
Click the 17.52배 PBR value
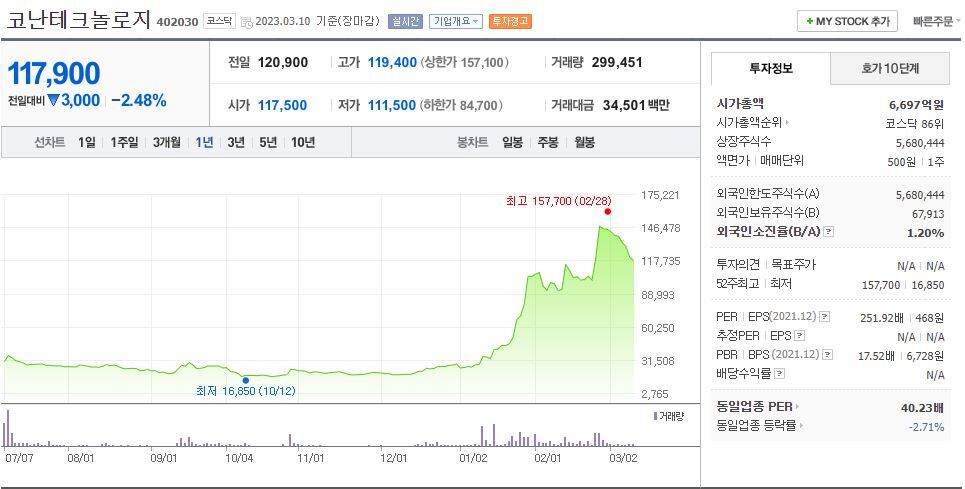click(876, 356)
